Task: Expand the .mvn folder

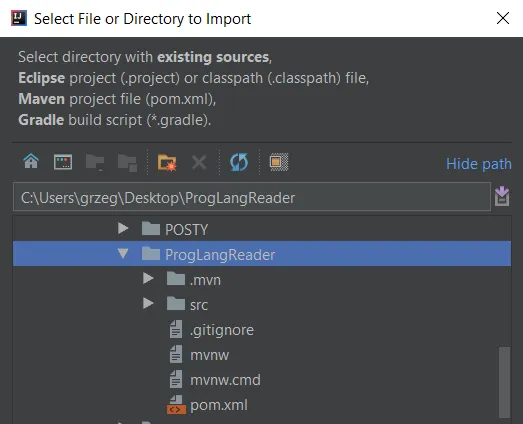Action: click(148, 278)
